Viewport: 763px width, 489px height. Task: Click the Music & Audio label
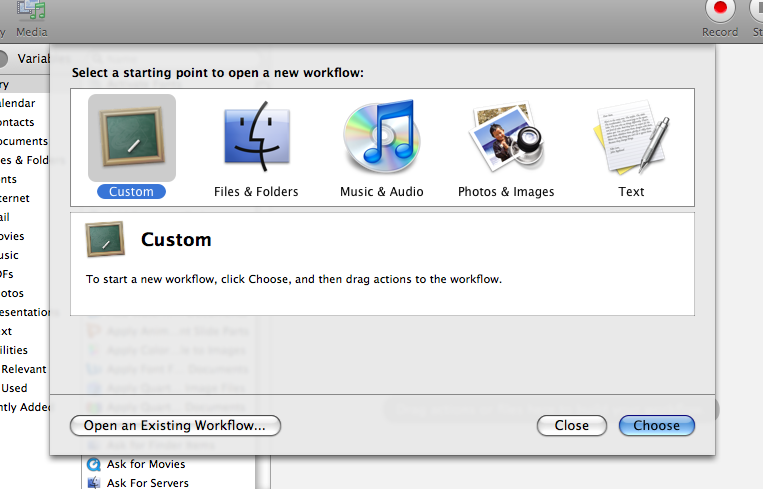pos(382,192)
